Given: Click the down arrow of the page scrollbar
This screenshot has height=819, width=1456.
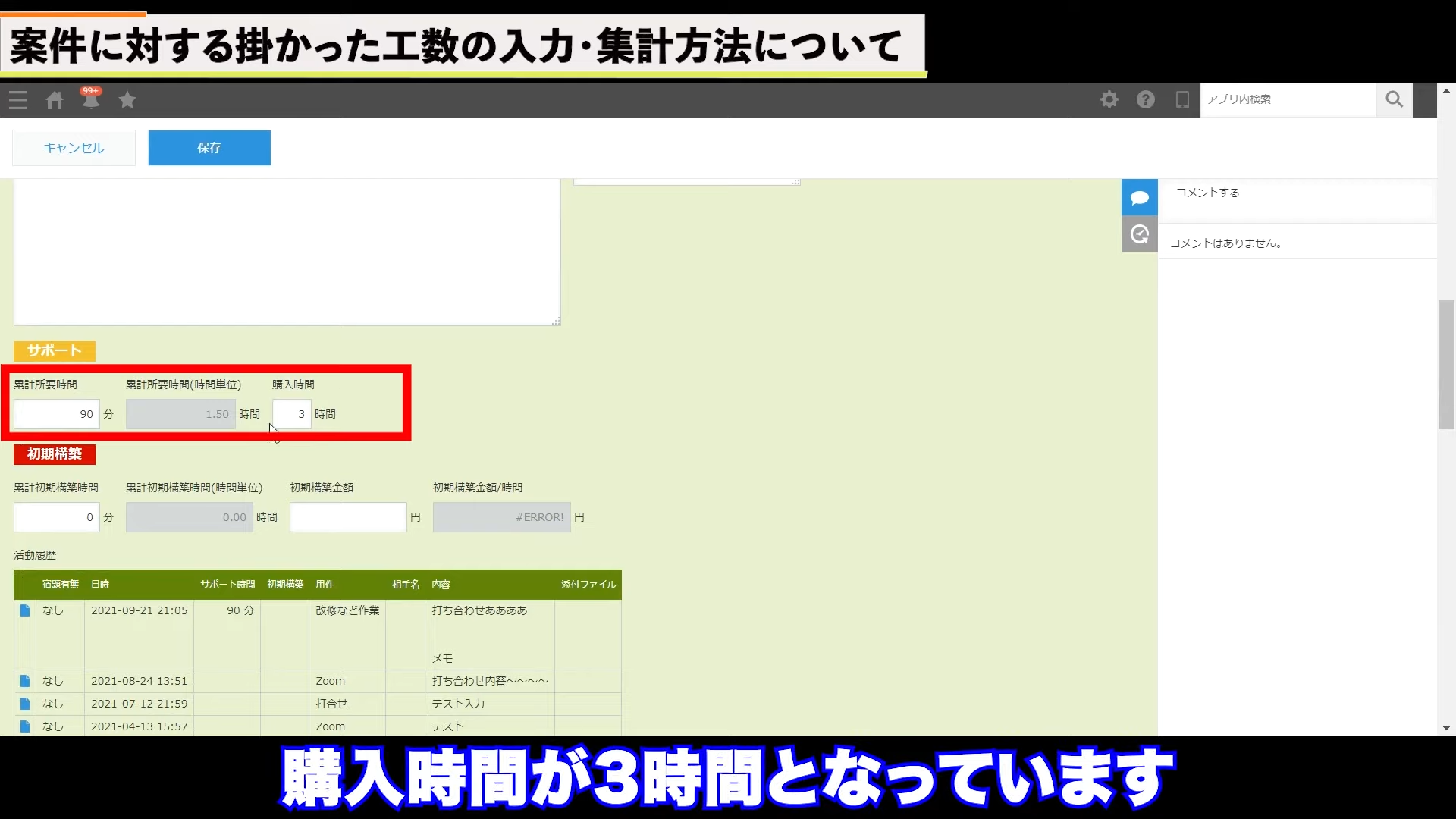Looking at the screenshot, I should [1446, 728].
